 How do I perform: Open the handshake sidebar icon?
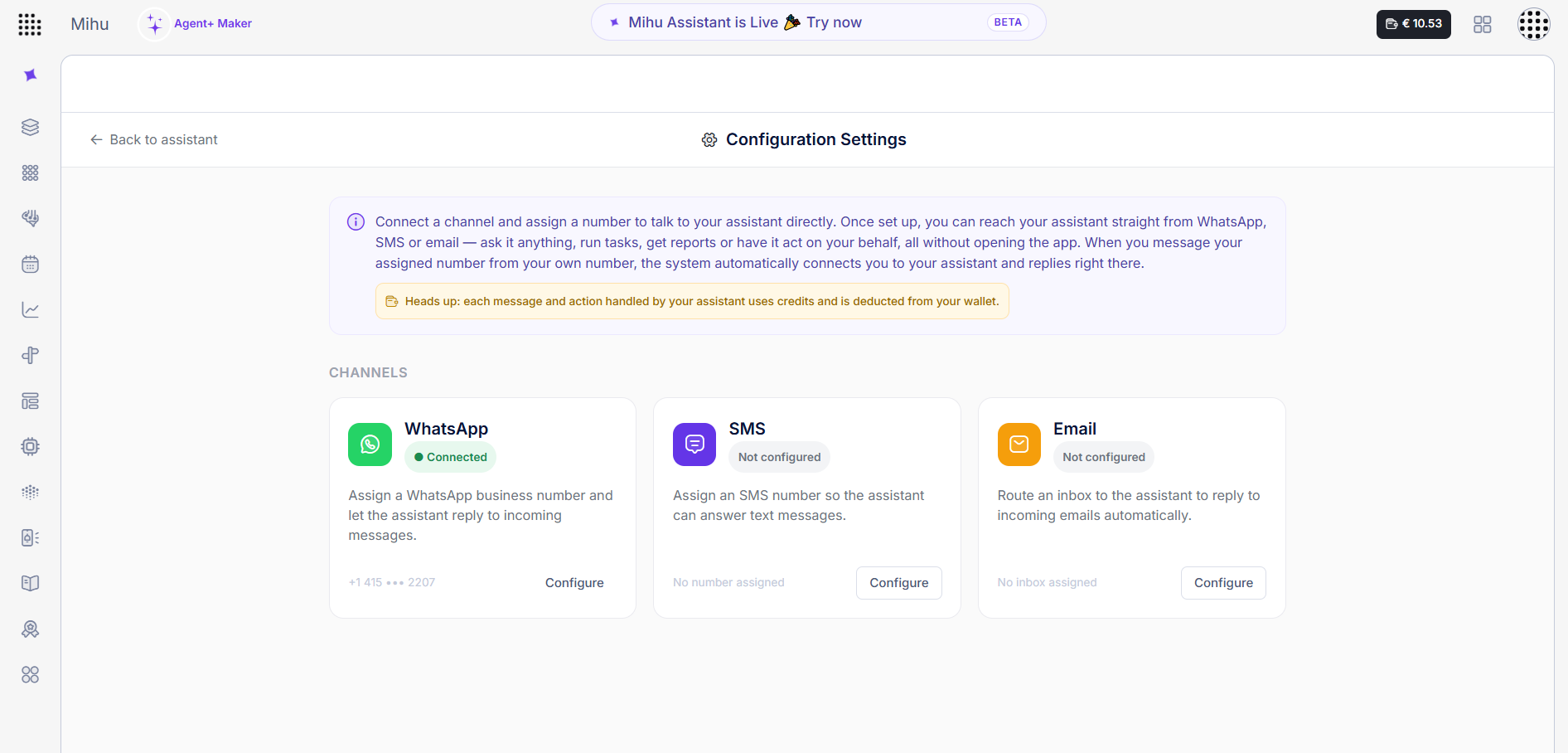point(31,218)
